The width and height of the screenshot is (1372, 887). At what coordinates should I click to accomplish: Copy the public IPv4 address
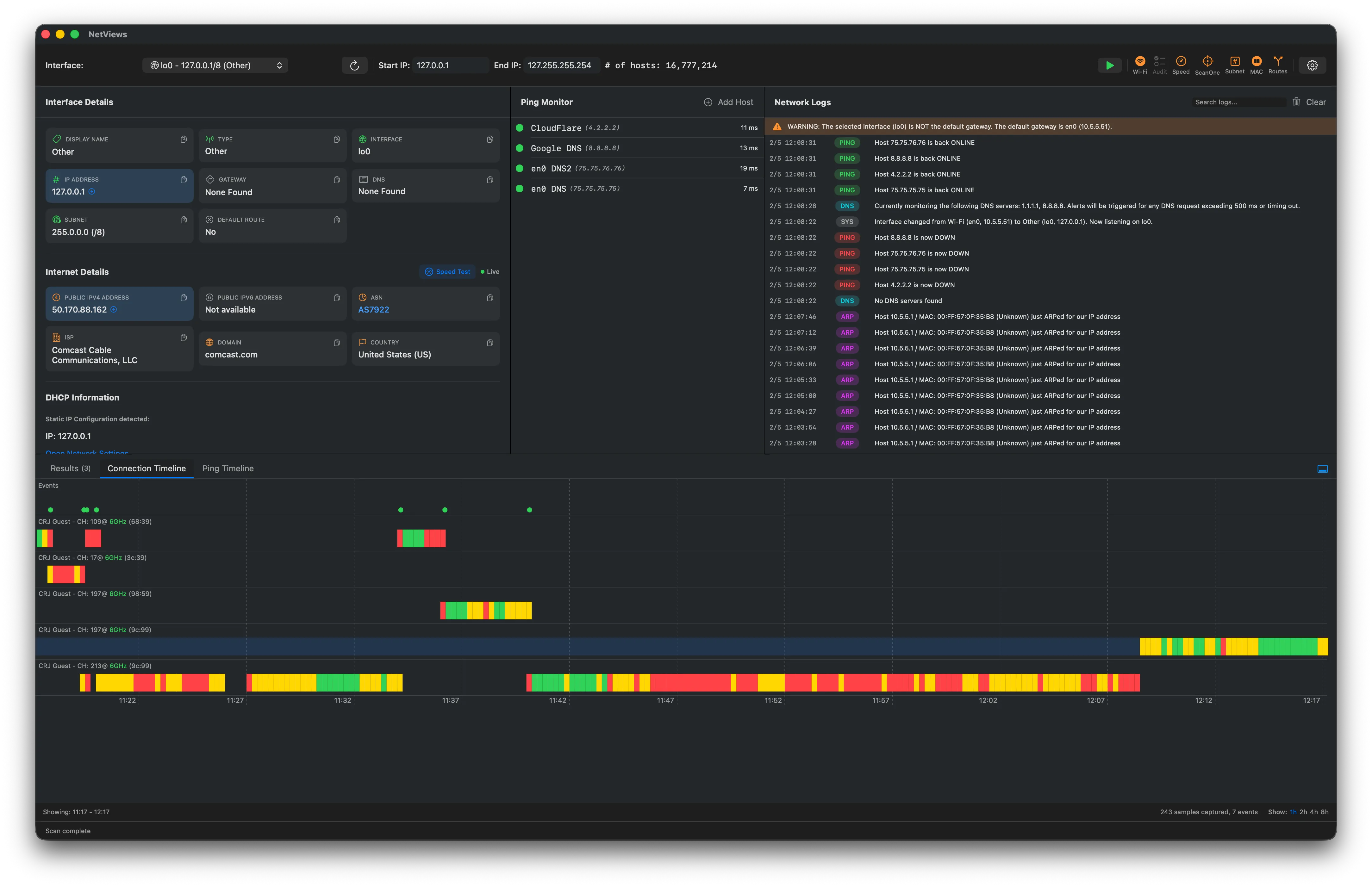point(184,298)
